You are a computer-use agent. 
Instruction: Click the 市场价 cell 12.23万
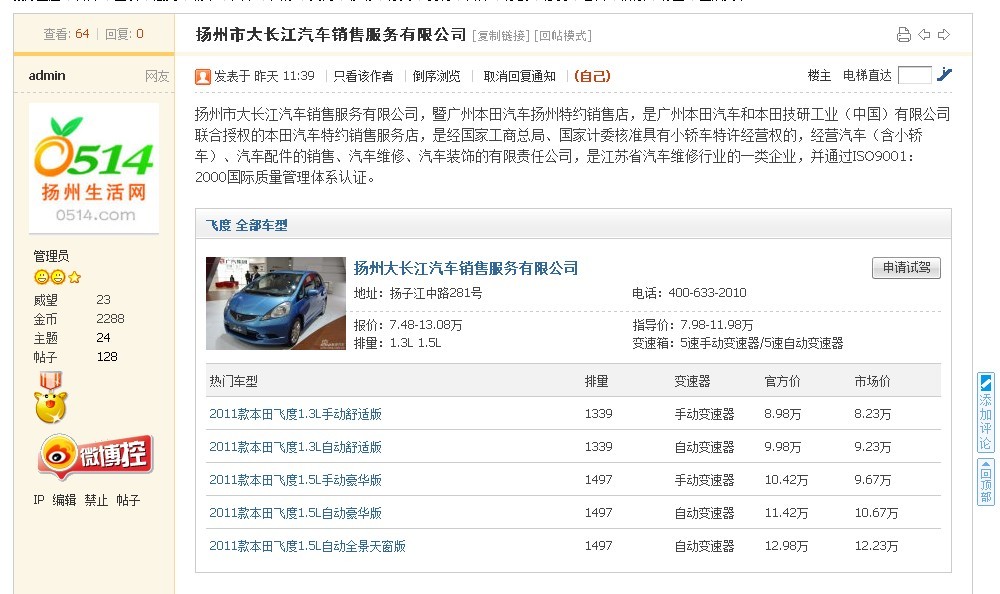pos(876,546)
